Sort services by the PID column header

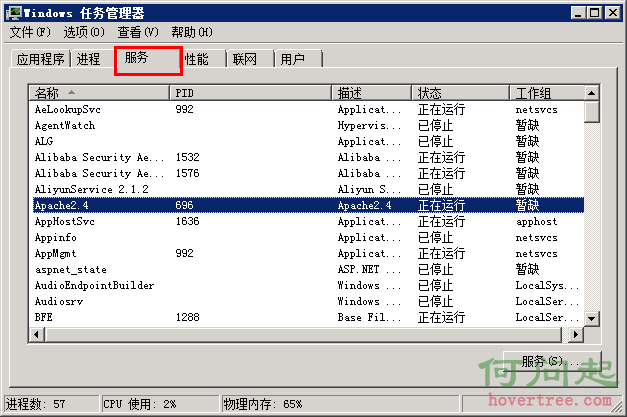click(251, 93)
